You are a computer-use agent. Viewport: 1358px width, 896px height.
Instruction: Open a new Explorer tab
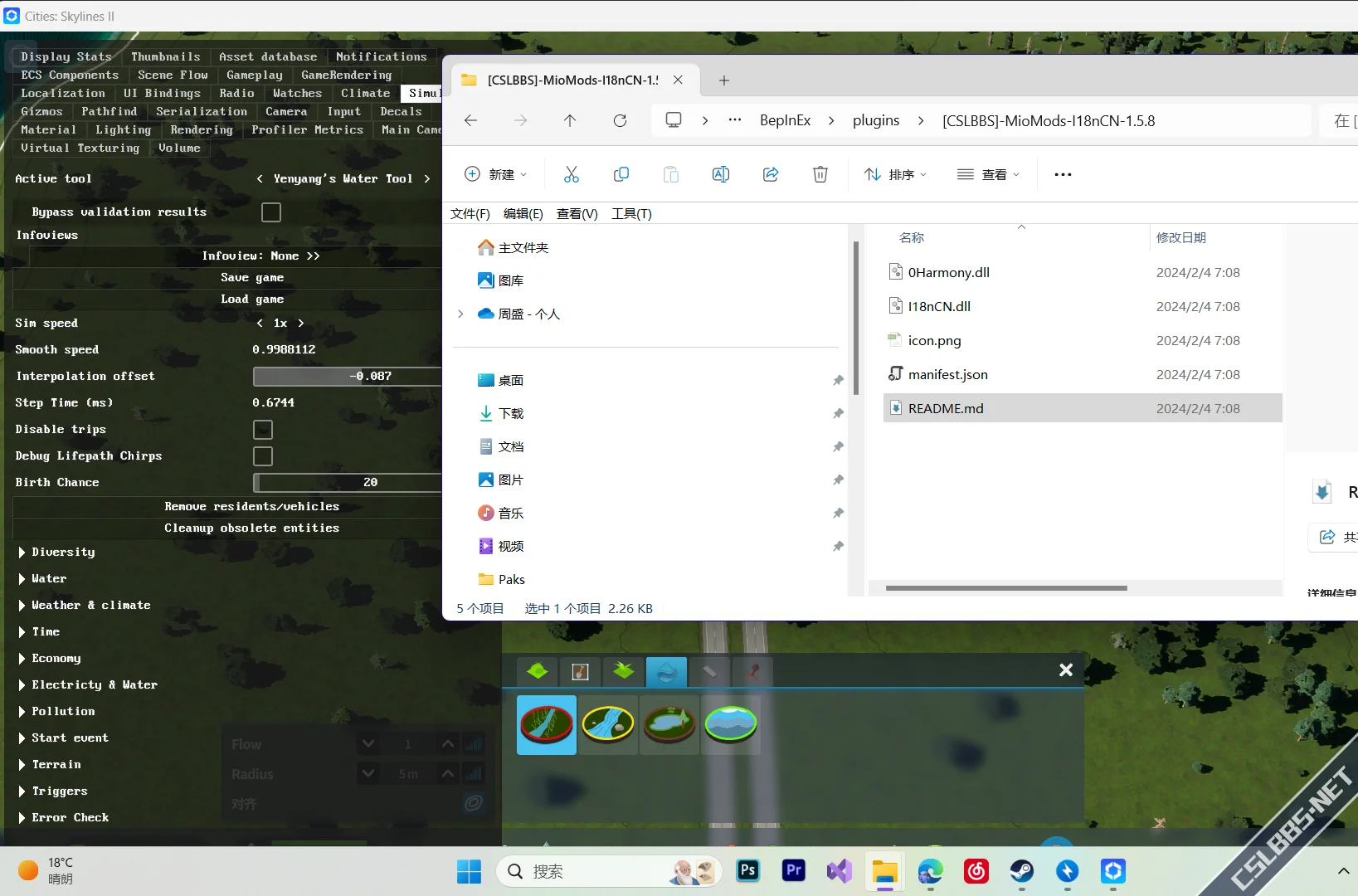[x=724, y=80]
